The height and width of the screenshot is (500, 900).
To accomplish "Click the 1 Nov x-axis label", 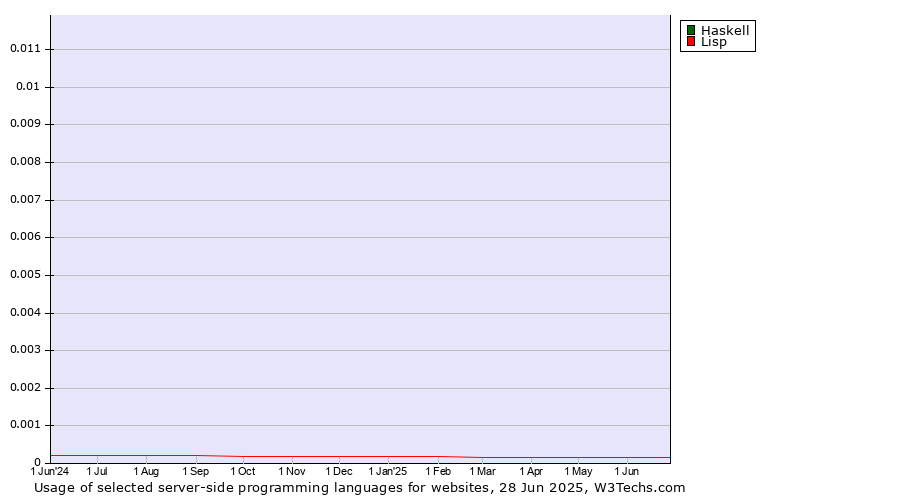I will (292, 471).
